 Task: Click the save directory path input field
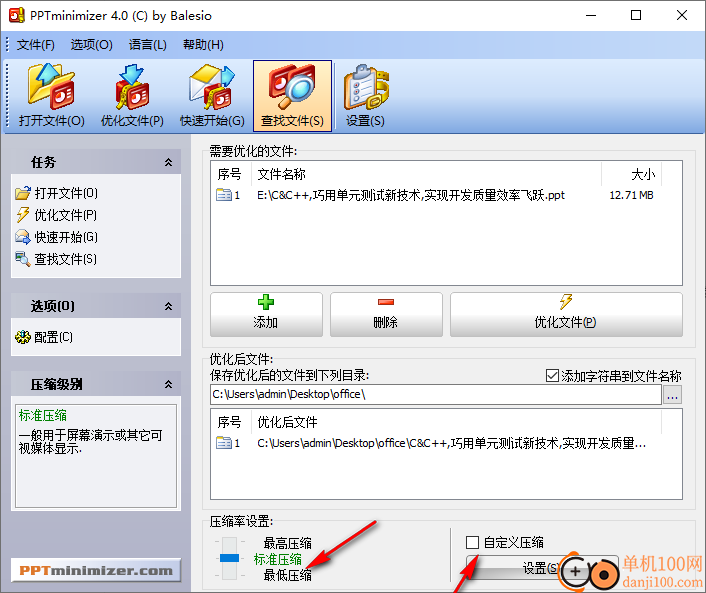point(435,394)
